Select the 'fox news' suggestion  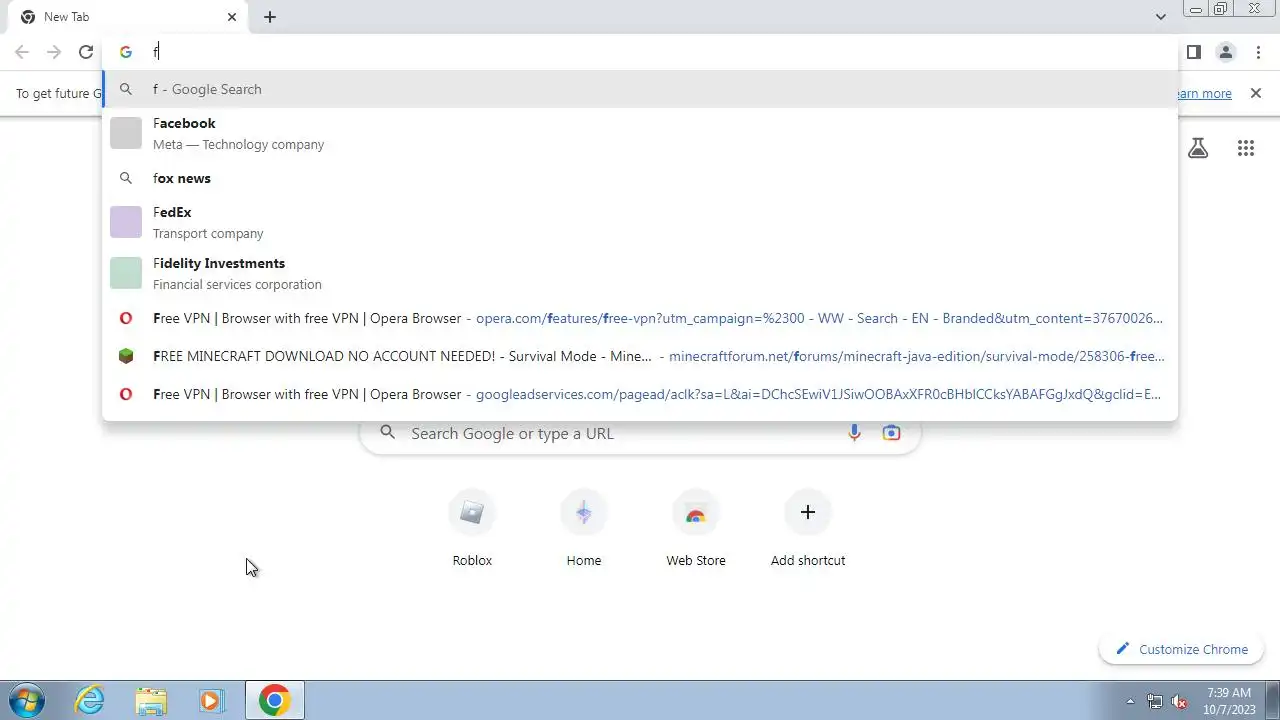[x=640, y=178]
